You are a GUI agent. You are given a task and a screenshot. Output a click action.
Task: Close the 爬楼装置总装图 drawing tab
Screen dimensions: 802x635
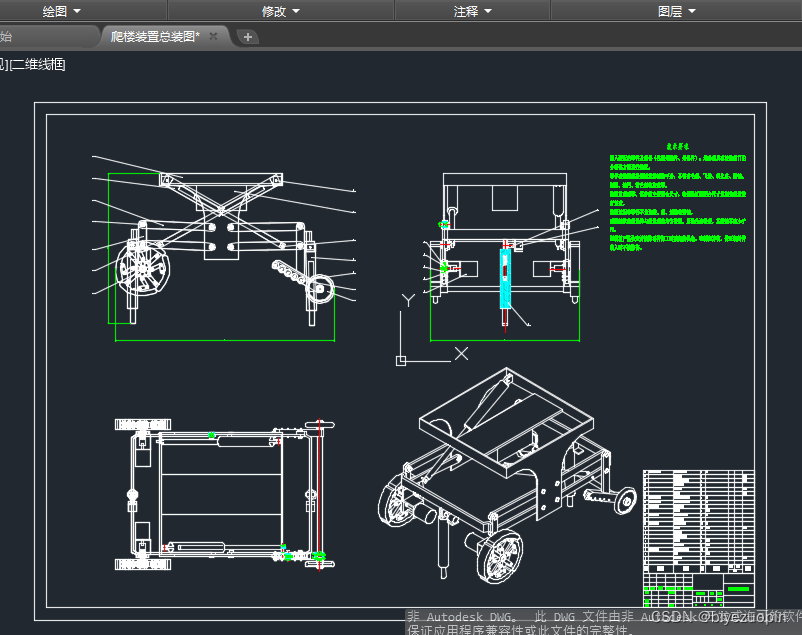coord(213,36)
